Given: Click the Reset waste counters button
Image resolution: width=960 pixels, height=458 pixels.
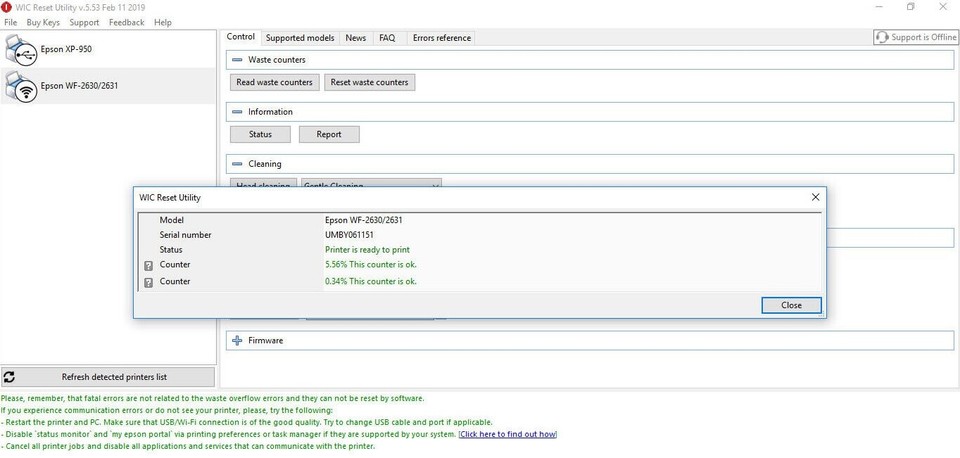Looking at the screenshot, I should tap(369, 82).
